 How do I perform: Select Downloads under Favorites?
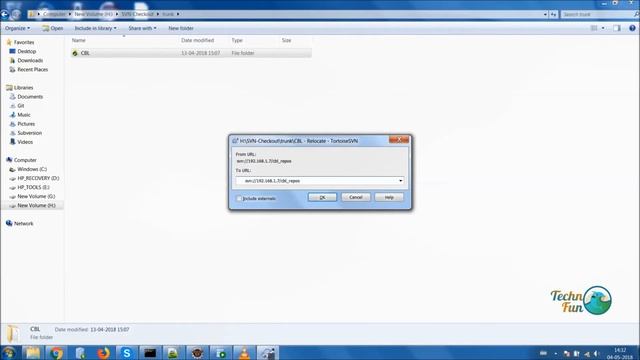pyautogui.click(x=30, y=60)
